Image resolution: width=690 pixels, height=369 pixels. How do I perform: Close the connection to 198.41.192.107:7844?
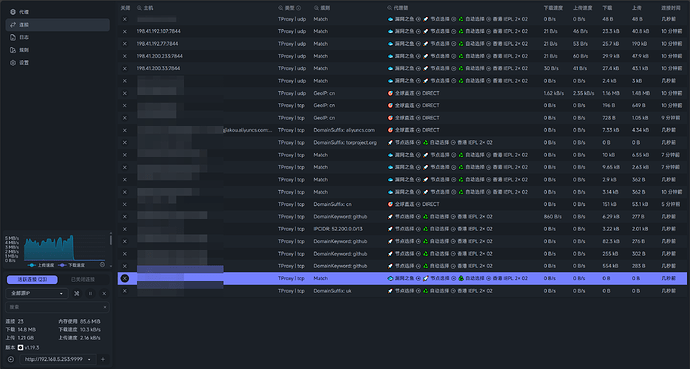point(125,31)
